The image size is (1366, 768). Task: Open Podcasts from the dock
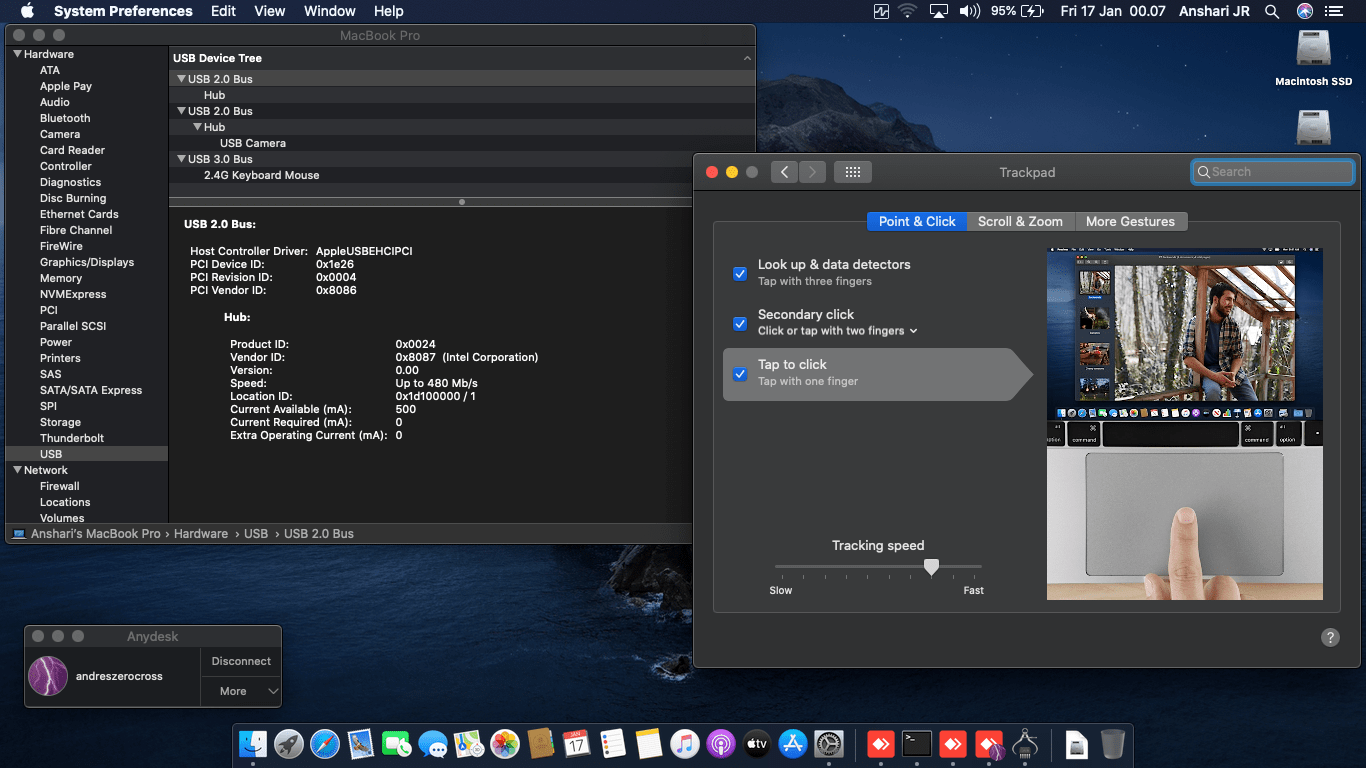(721, 744)
